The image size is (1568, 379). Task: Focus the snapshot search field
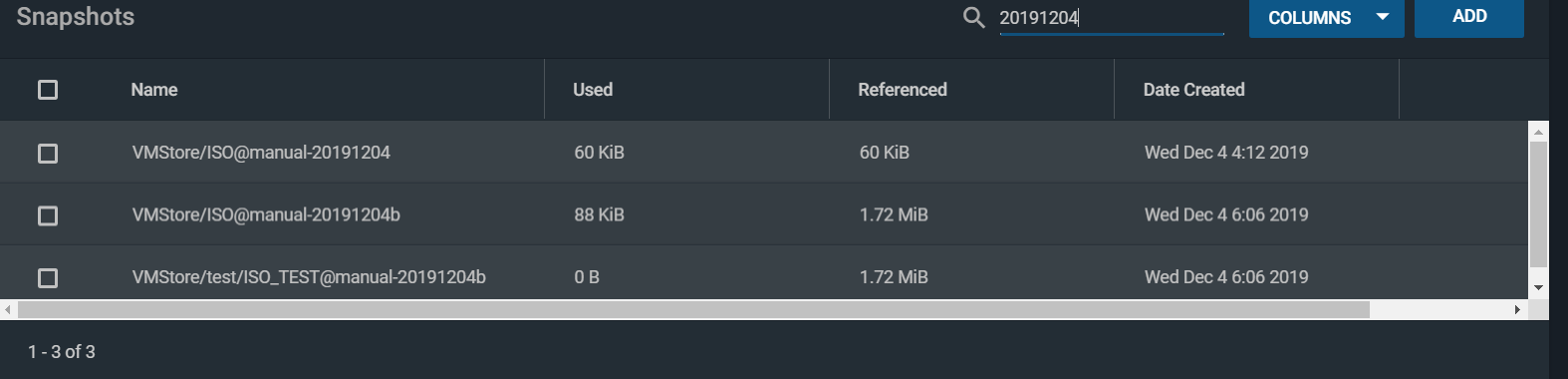click(x=1112, y=18)
